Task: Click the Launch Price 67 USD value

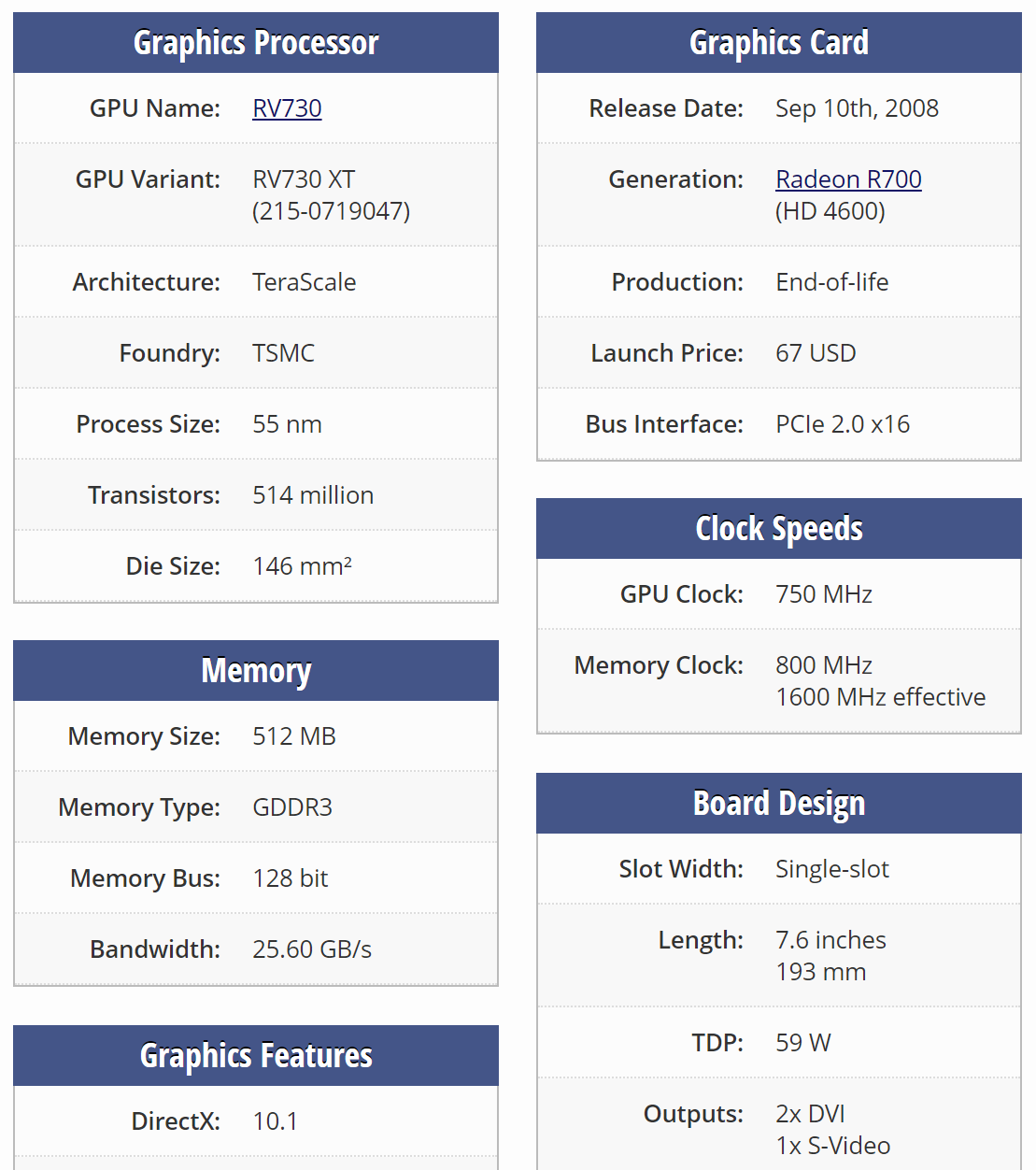Action: point(816,353)
